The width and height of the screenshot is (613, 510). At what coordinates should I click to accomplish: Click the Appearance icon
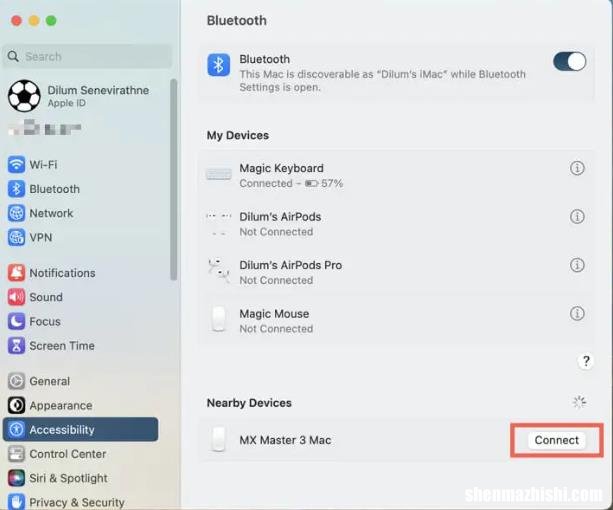pos(16,405)
